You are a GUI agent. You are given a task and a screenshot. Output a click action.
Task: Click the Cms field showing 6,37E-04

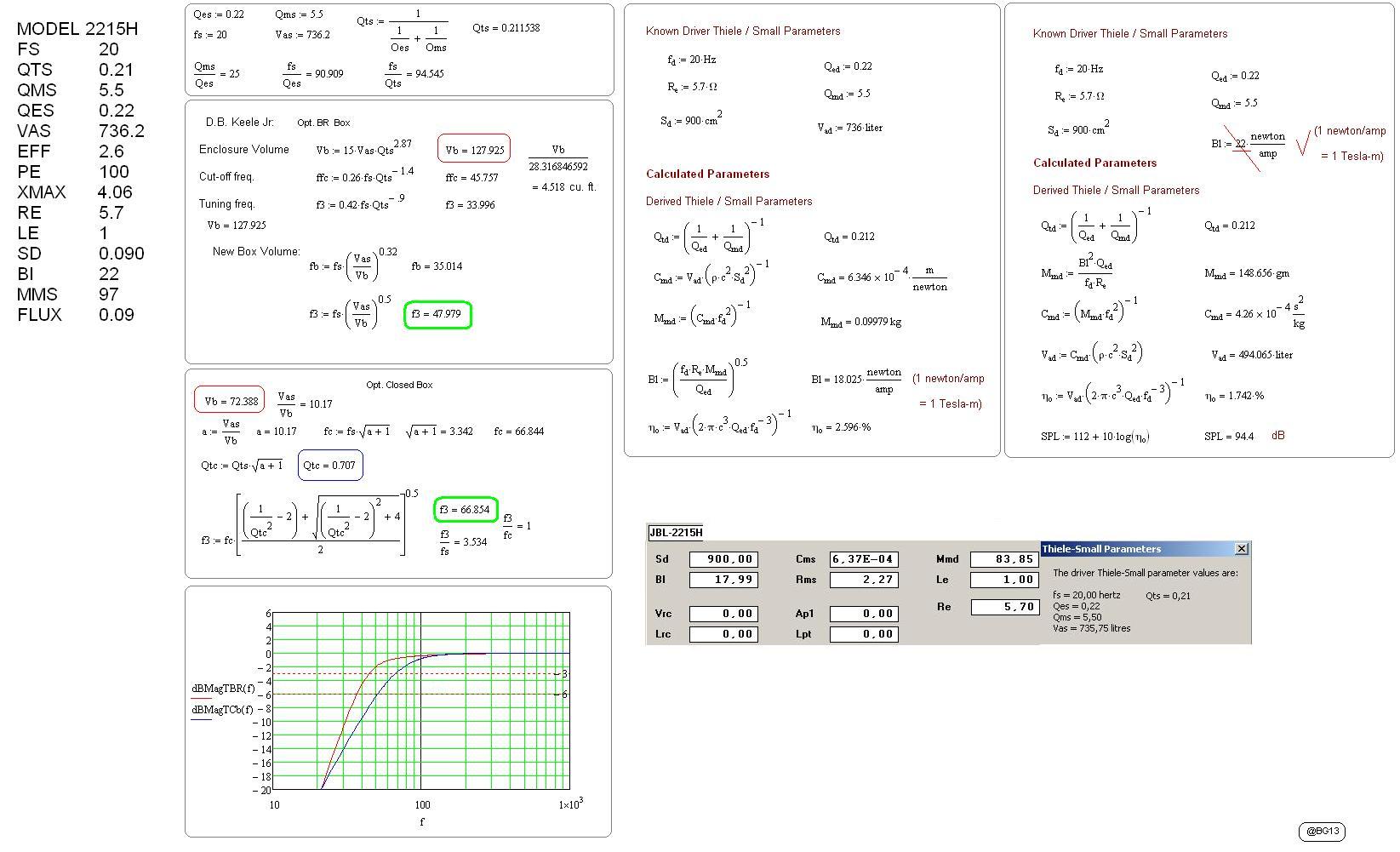(x=864, y=559)
